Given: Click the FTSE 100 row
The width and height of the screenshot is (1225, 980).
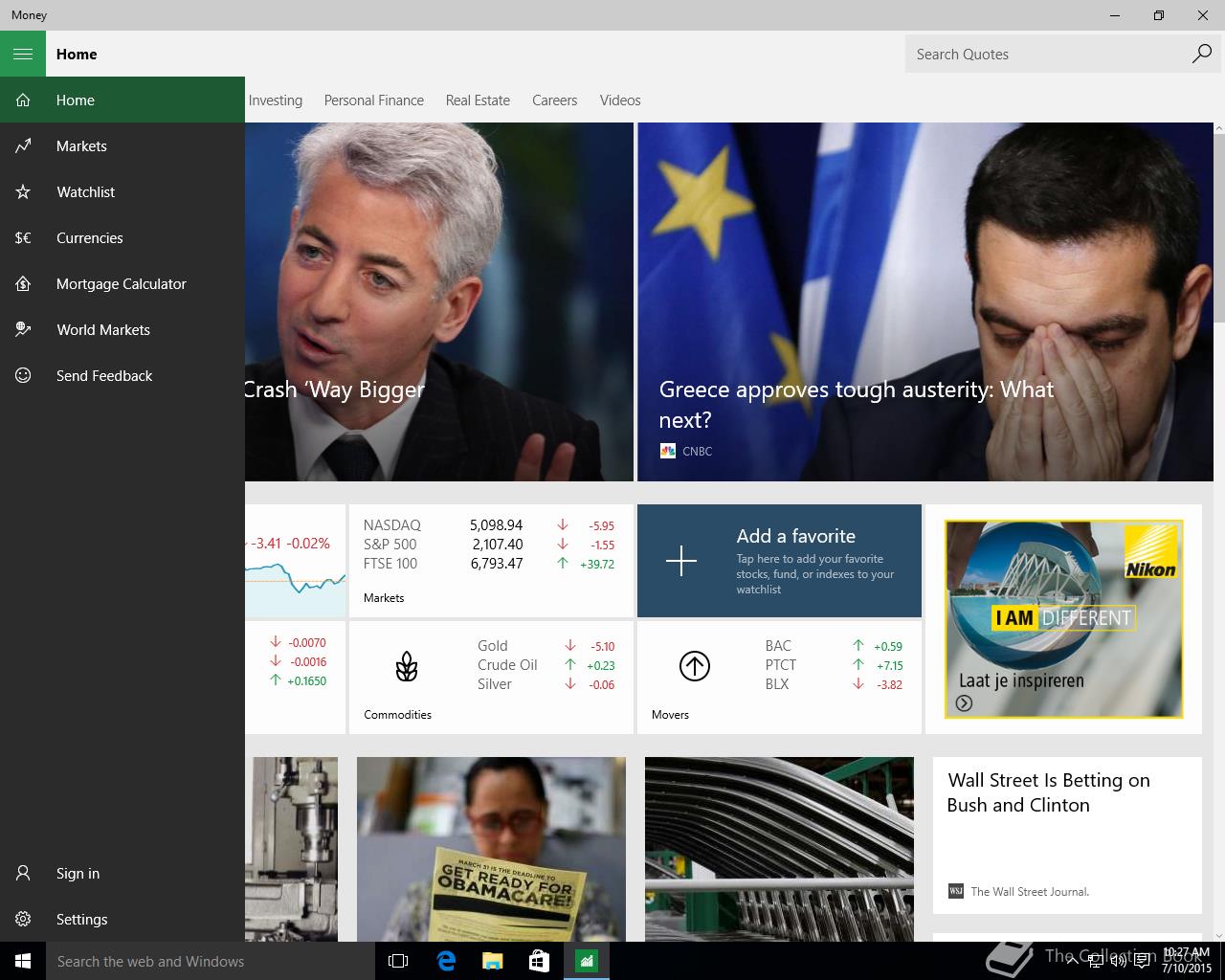Looking at the screenshot, I should coord(489,563).
